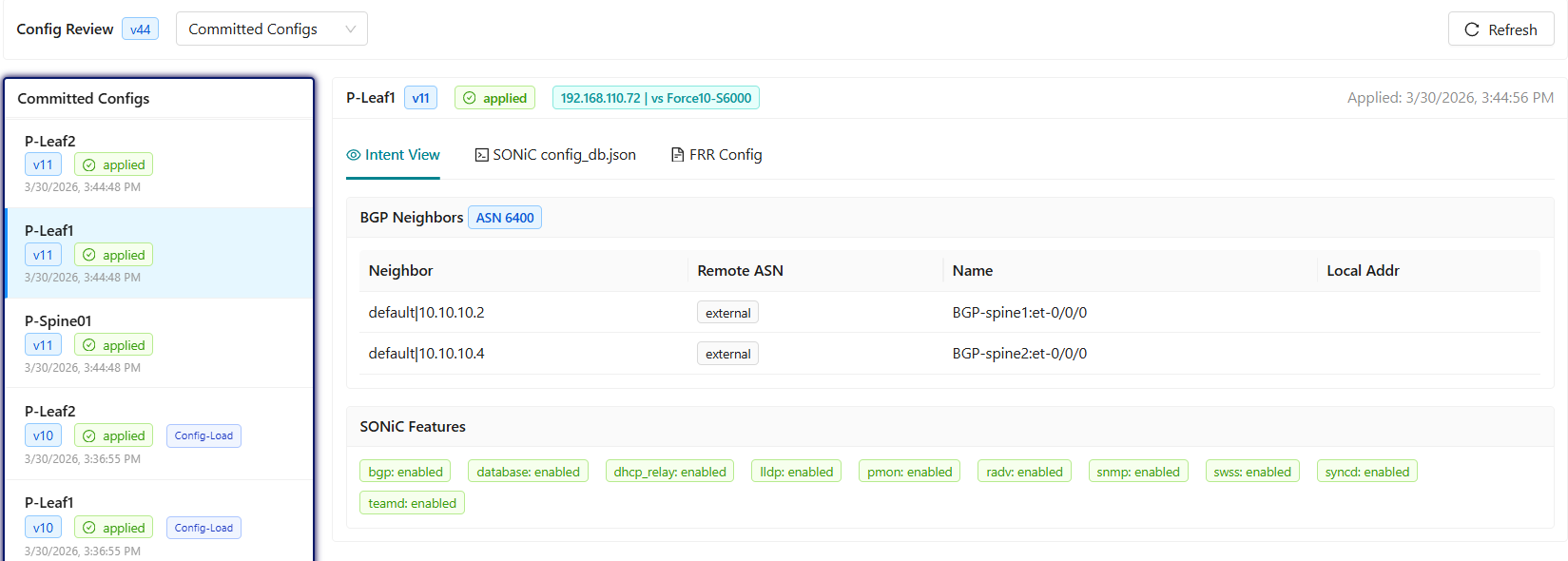This screenshot has width=1568, height=561.
Task: Click external tag in 10.10.10.2 row
Action: point(728,313)
